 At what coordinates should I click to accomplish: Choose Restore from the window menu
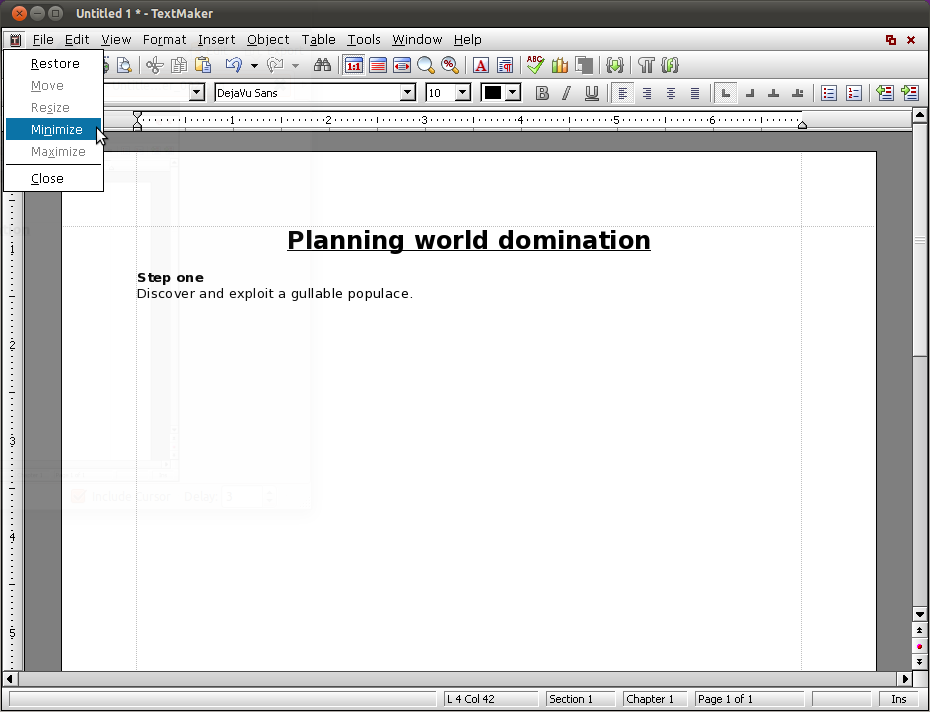click(x=55, y=64)
